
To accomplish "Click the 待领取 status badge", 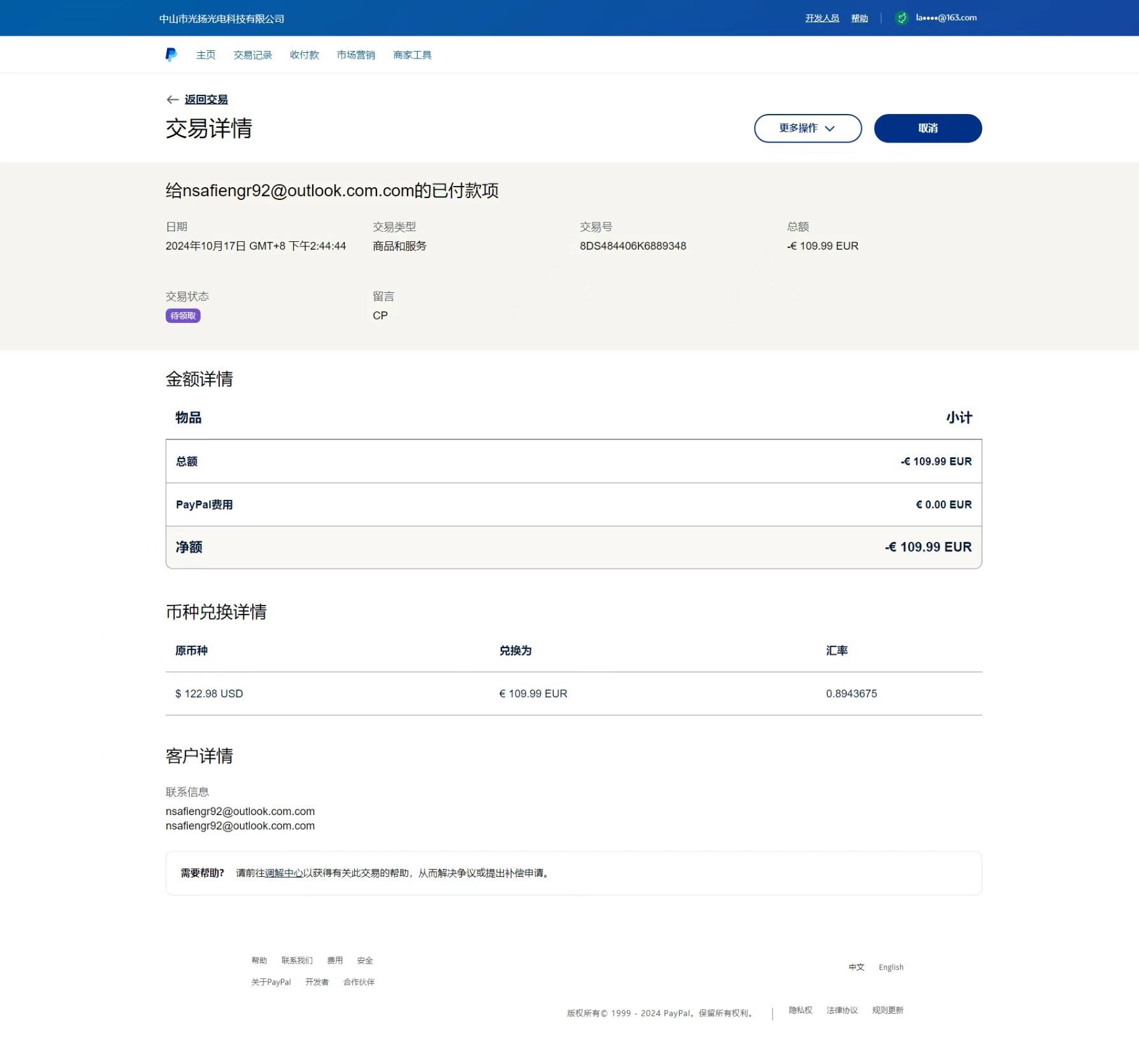I will [x=183, y=316].
